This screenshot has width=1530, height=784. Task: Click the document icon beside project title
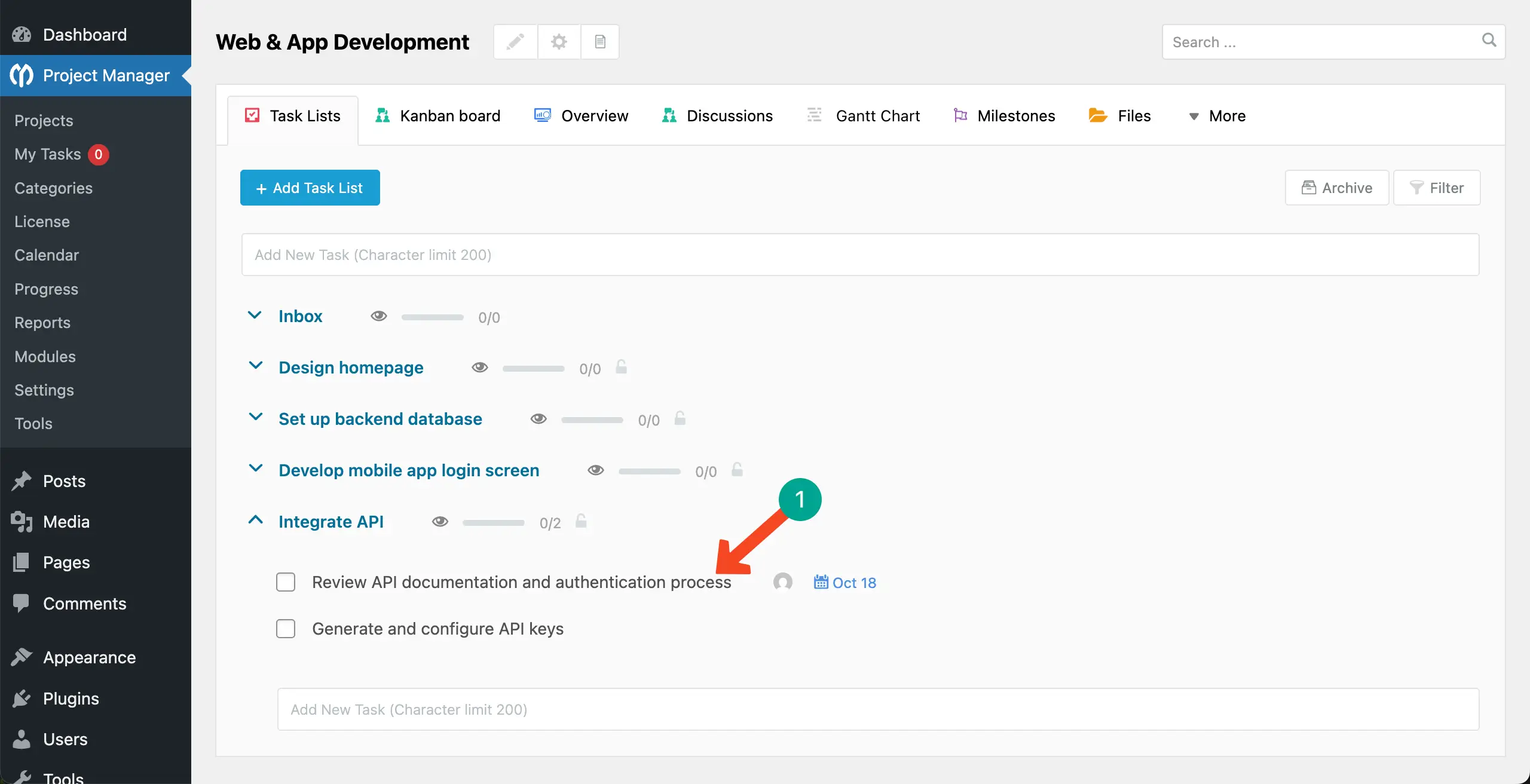(x=600, y=42)
